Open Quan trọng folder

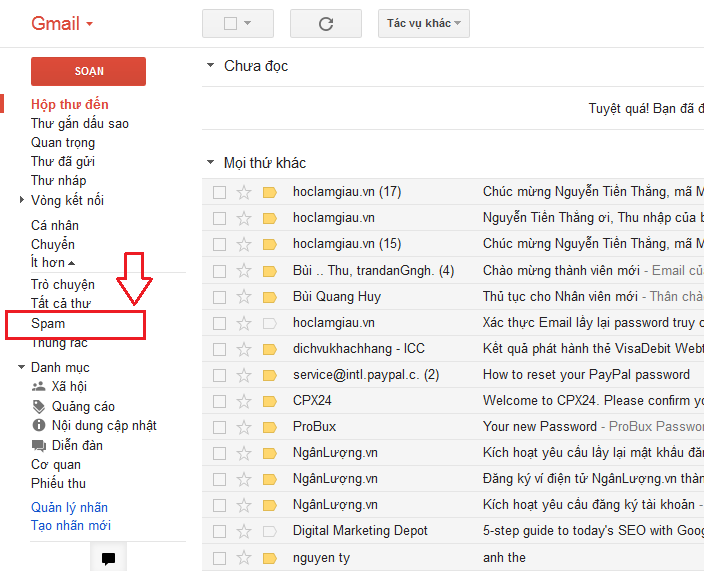[63, 143]
